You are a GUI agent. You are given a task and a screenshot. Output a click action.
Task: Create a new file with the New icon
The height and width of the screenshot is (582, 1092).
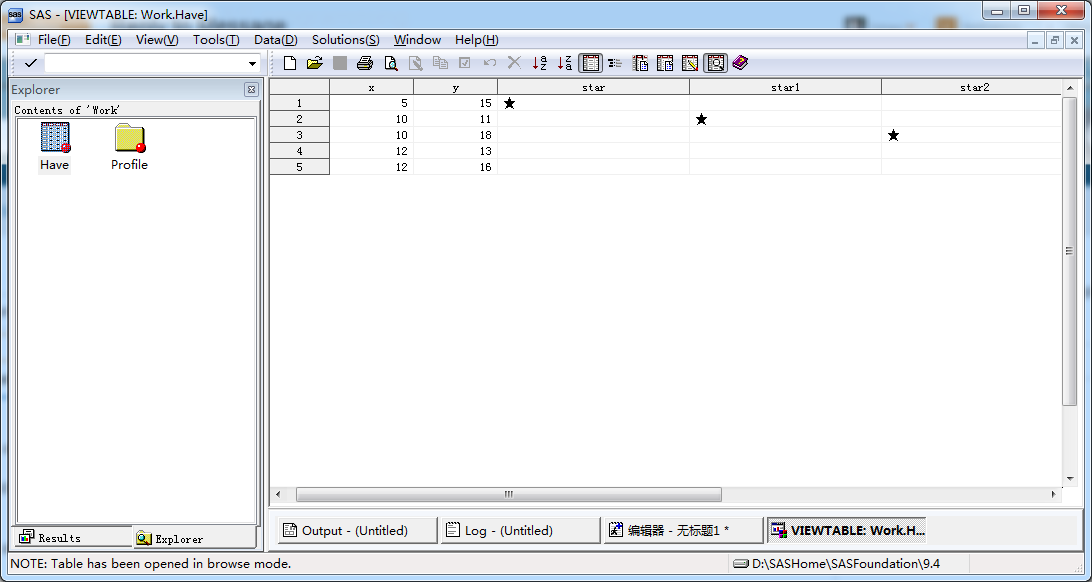289,62
